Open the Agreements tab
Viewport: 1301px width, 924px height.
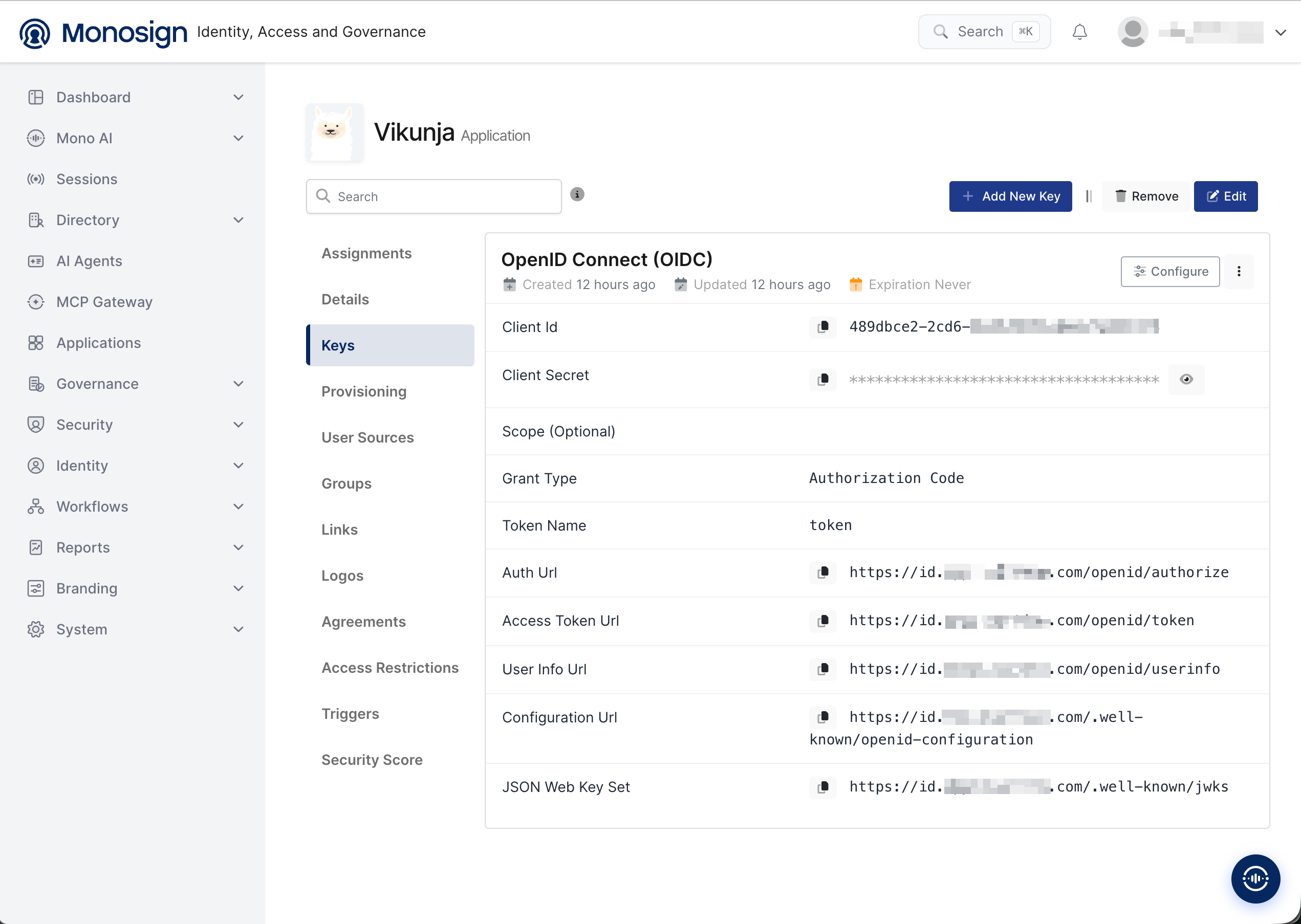coord(391,622)
